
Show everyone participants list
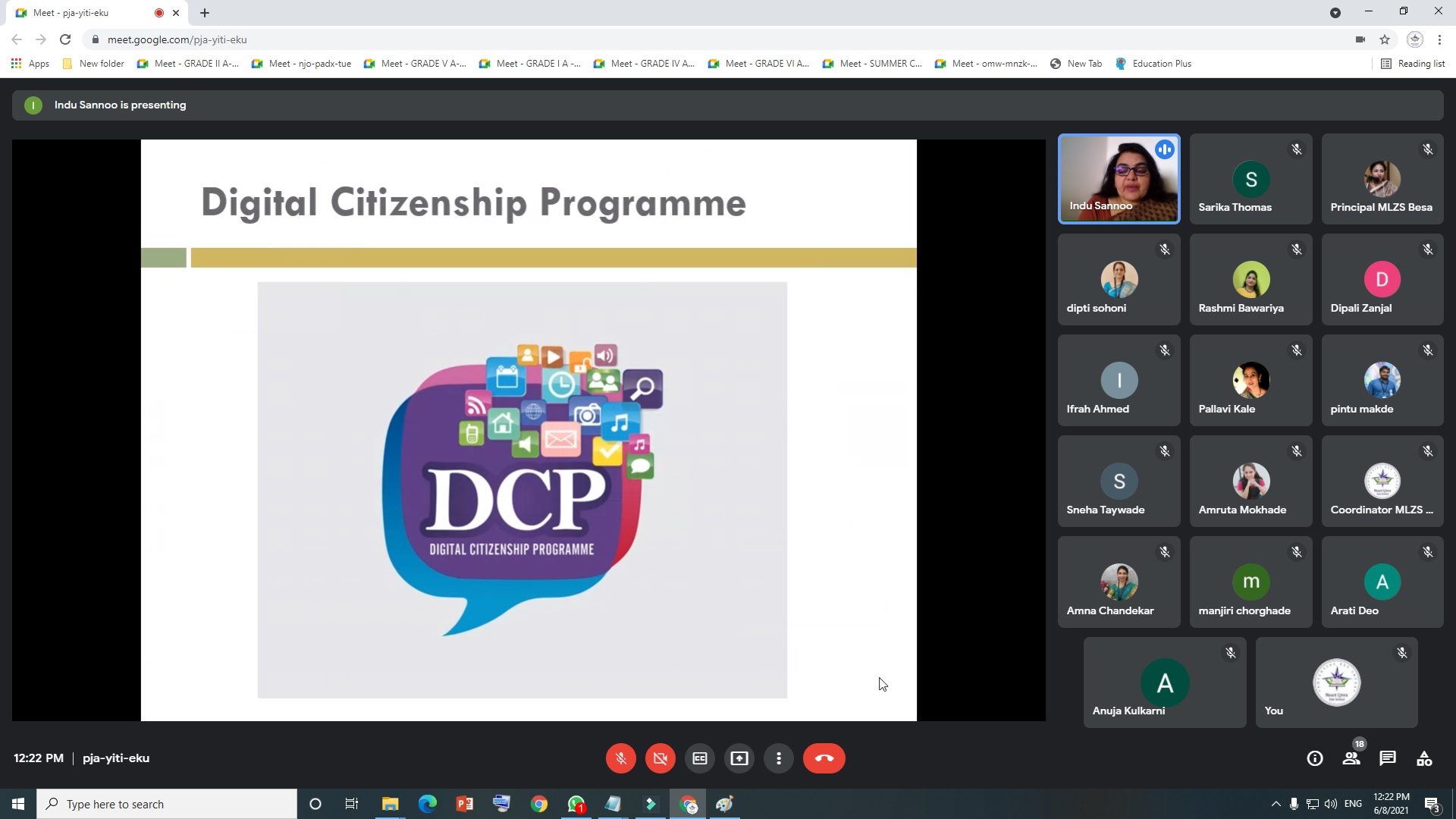pos(1351,758)
